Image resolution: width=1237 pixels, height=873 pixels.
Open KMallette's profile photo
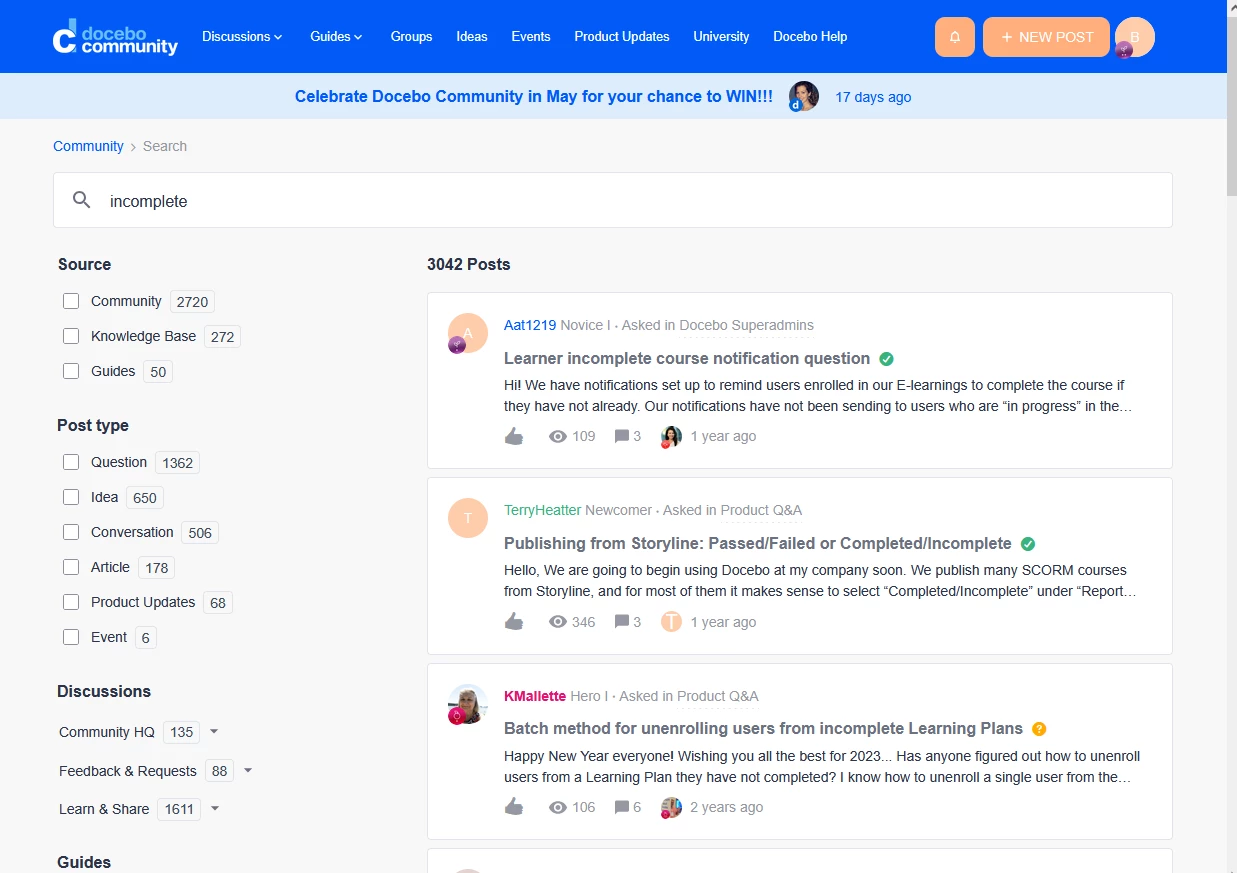[x=467, y=704]
